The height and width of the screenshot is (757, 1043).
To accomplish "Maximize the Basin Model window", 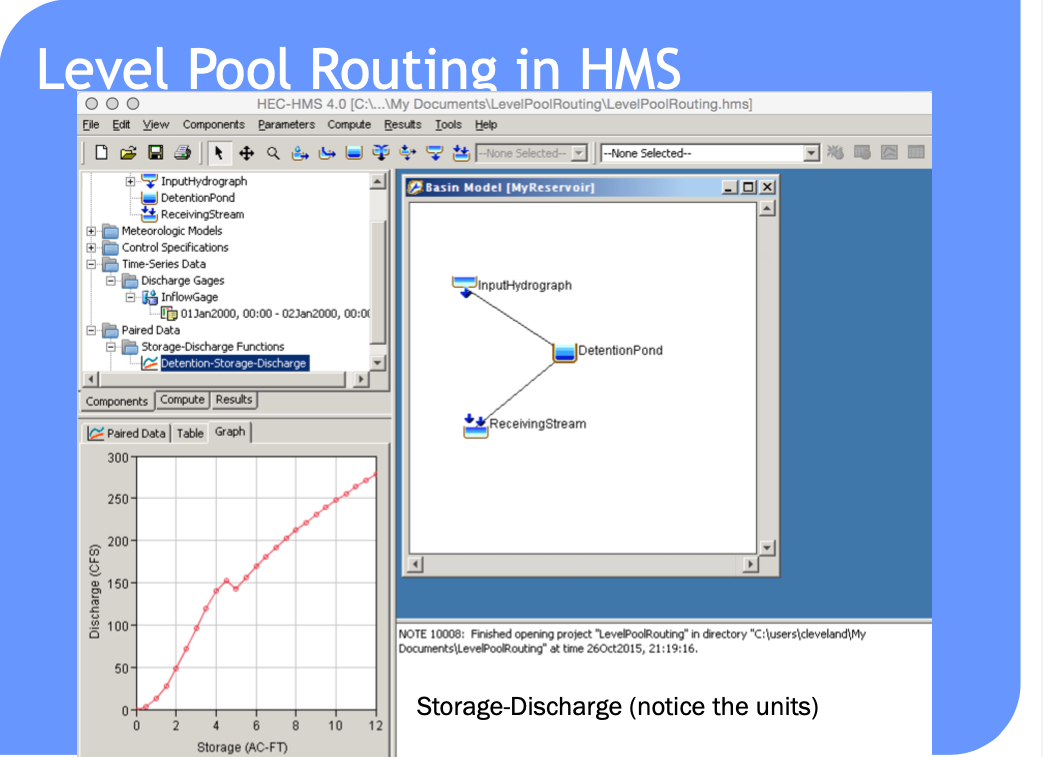I will [x=748, y=188].
